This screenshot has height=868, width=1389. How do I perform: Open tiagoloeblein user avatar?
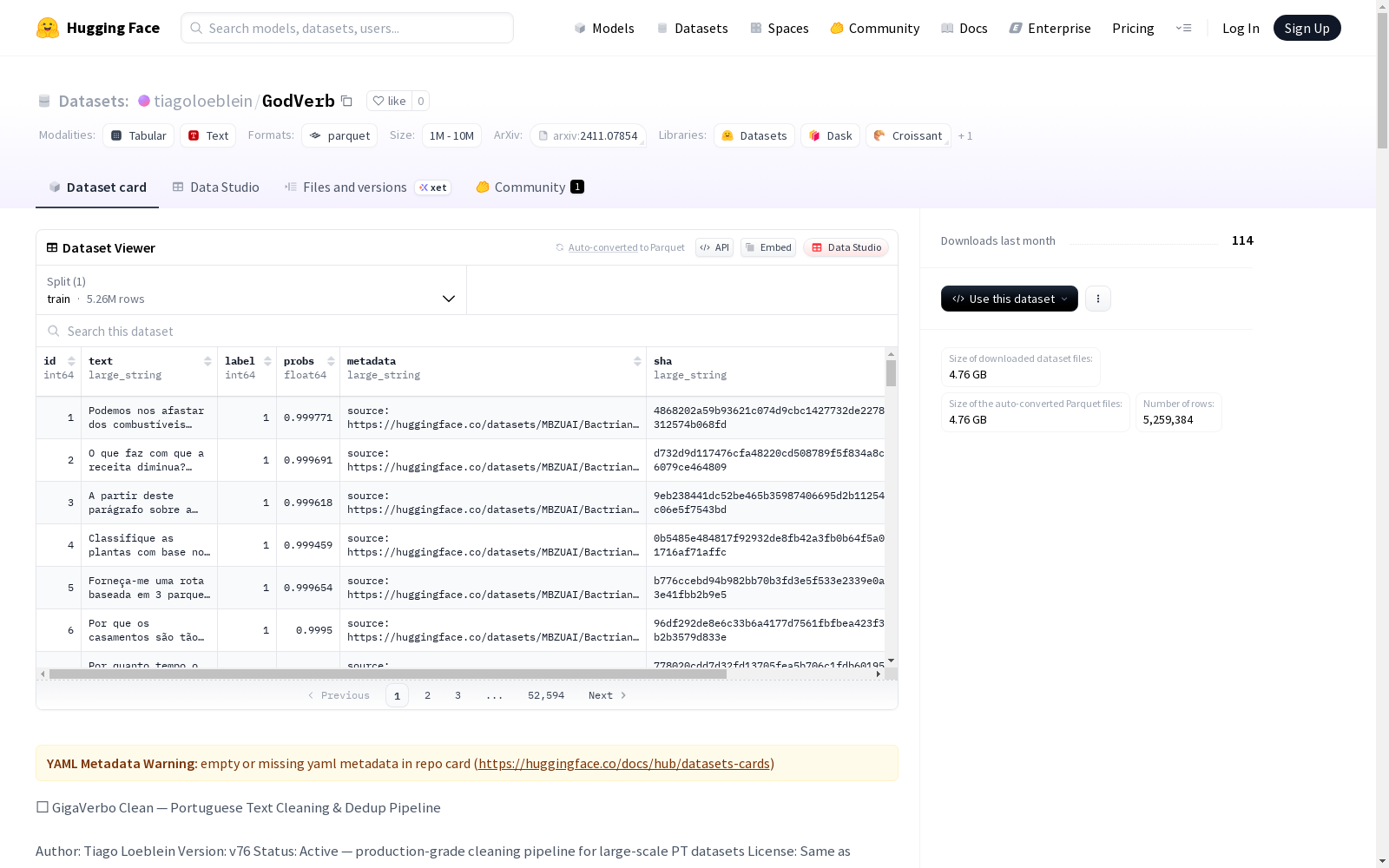[144, 101]
